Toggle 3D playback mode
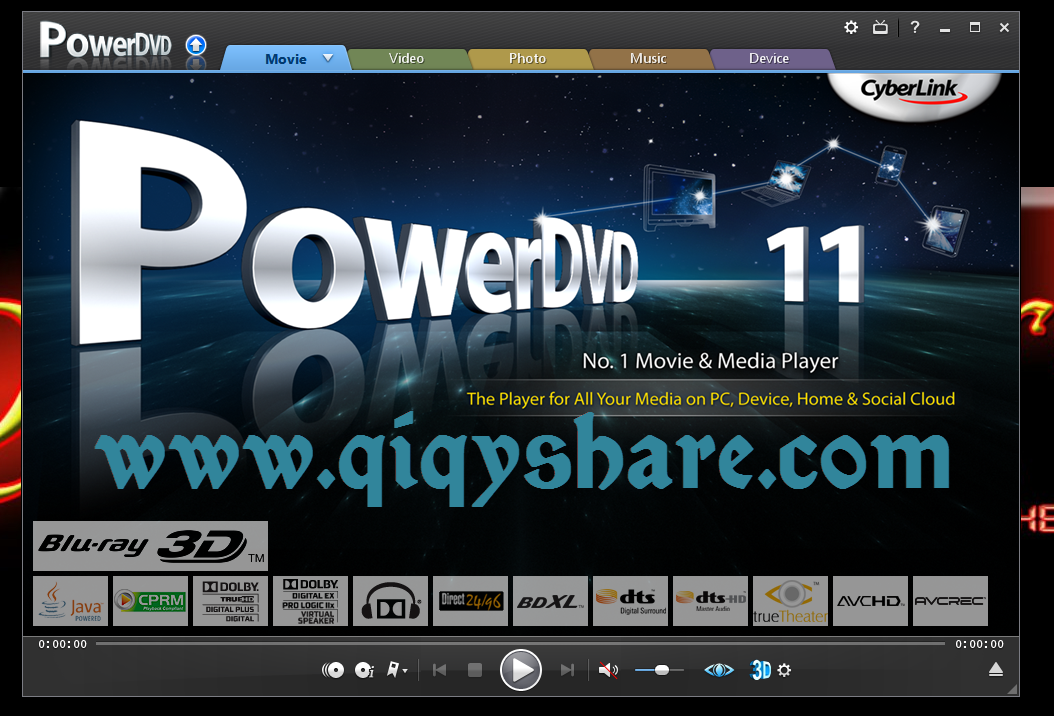This screenshot has width=1054, height=716. pyautogui.click(x=760, y=670)
